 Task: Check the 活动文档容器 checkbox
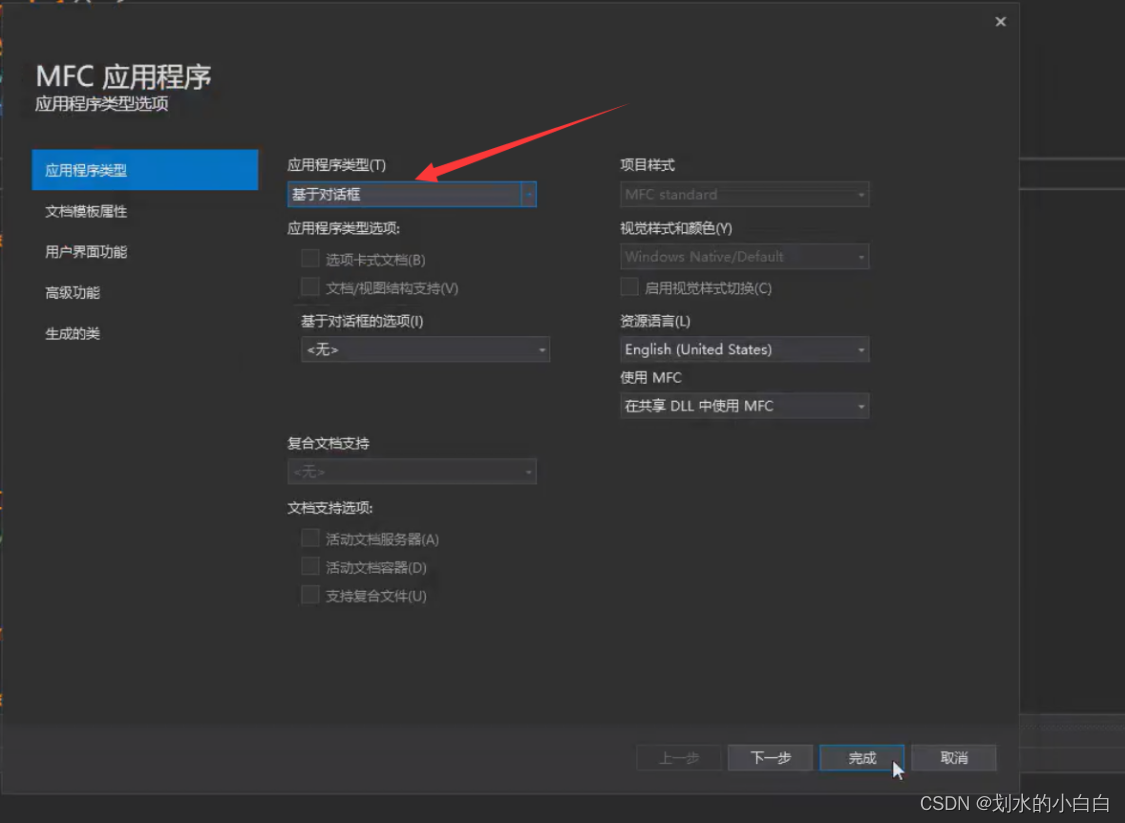tap(310, 567)
